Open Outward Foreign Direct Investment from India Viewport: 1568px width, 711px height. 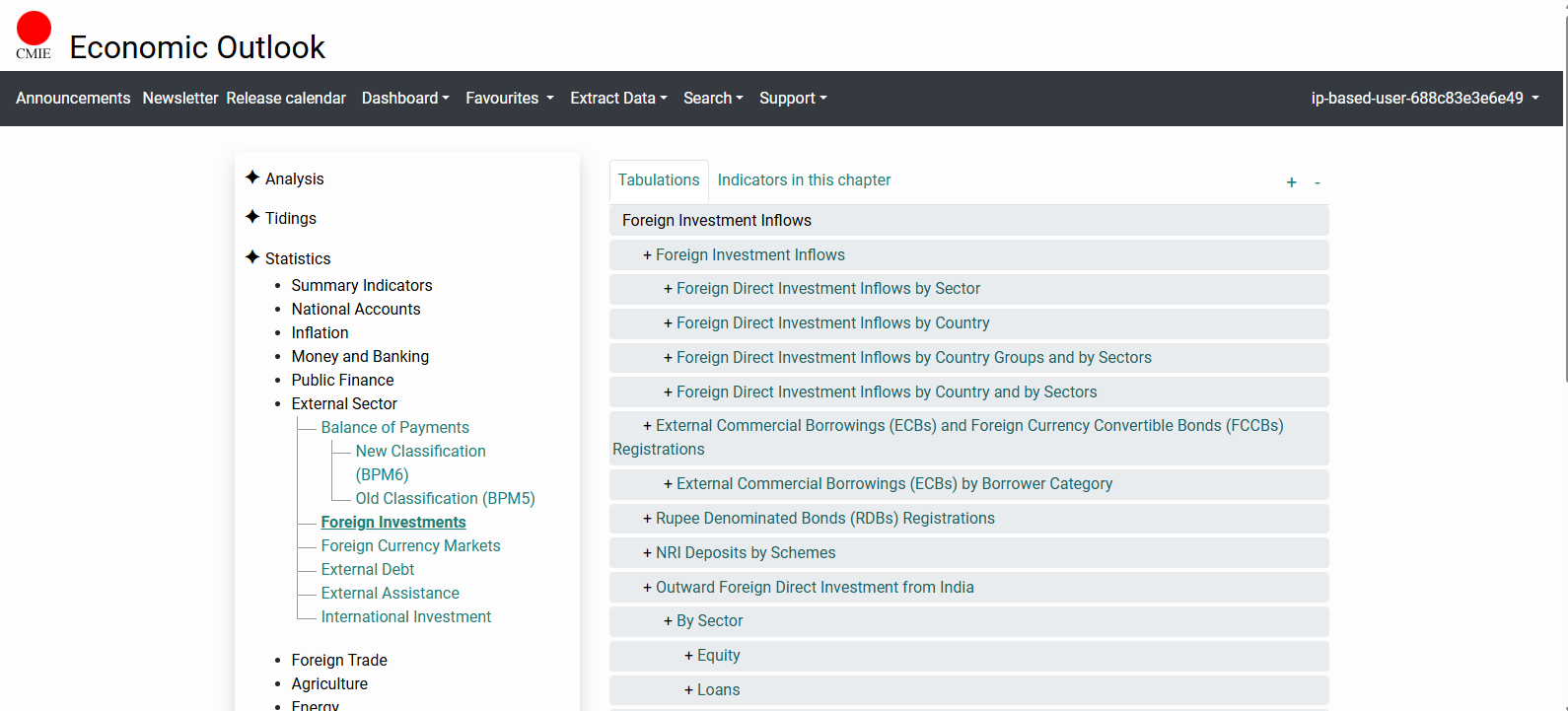tap(814, 588)
